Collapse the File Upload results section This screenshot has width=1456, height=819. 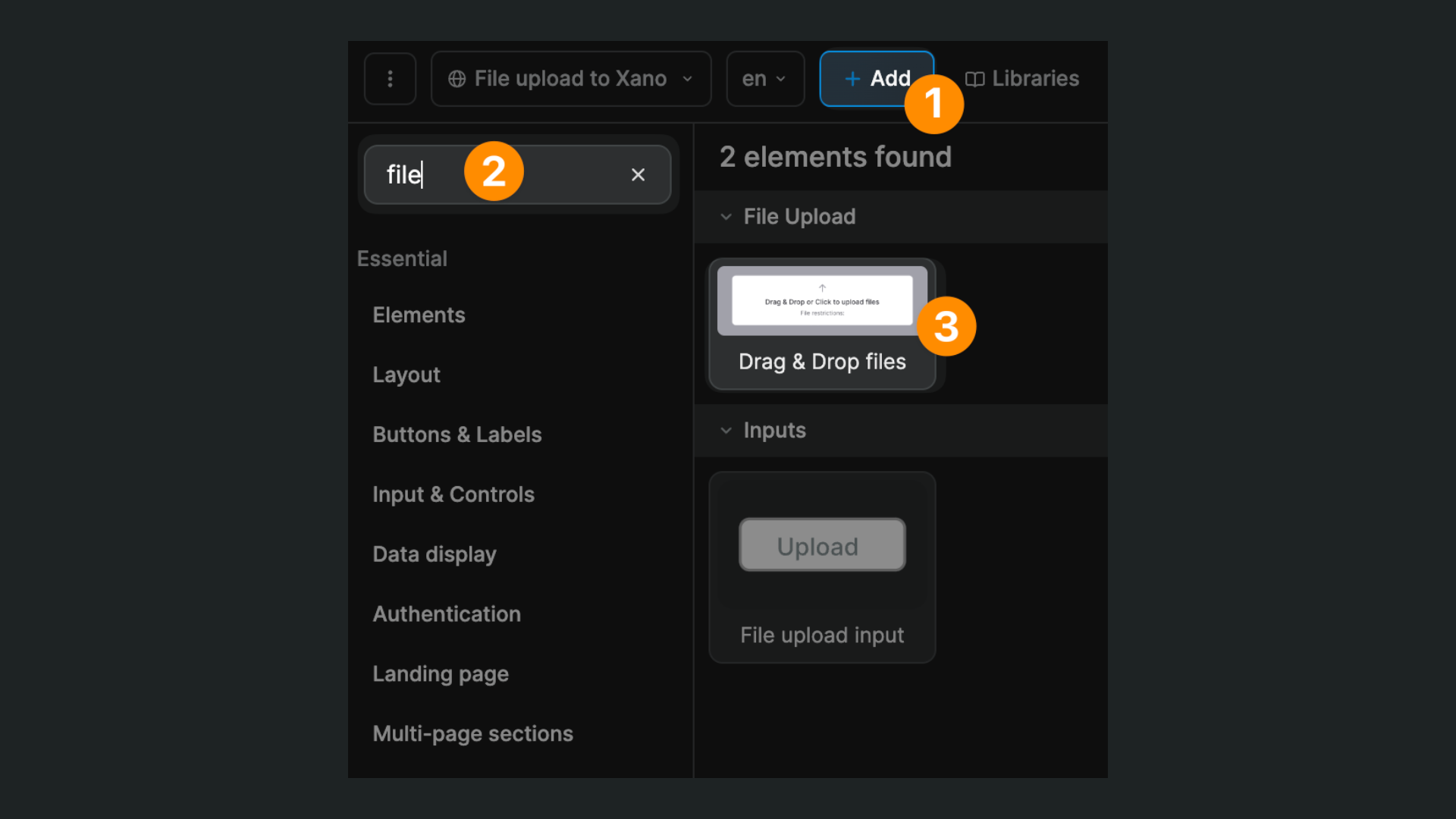point(726,217)
